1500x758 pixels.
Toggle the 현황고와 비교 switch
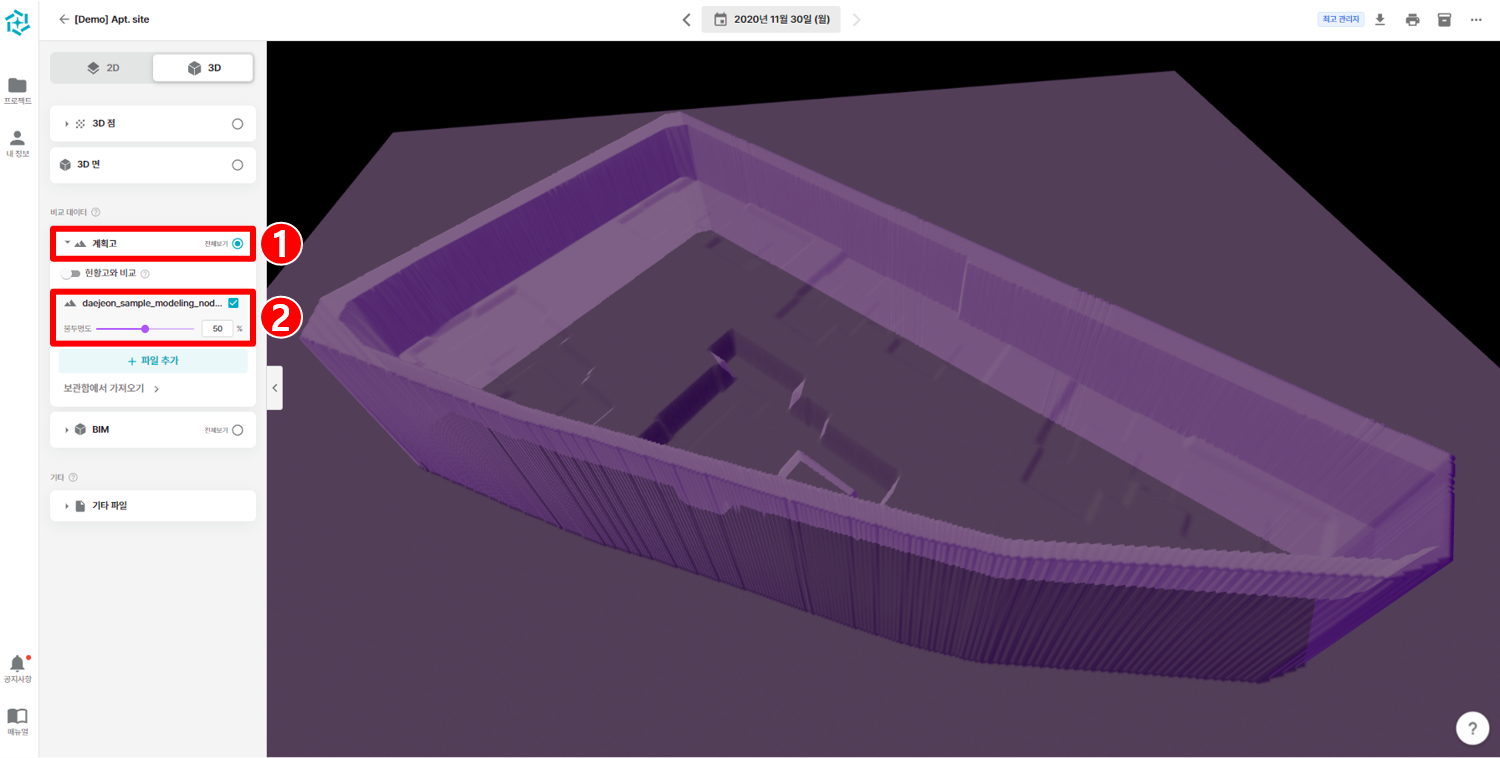point(71,274)
